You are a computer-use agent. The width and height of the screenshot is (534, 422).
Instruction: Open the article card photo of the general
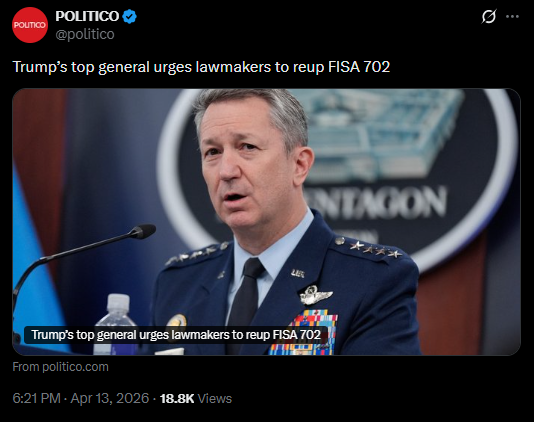(x=266, y=222)
